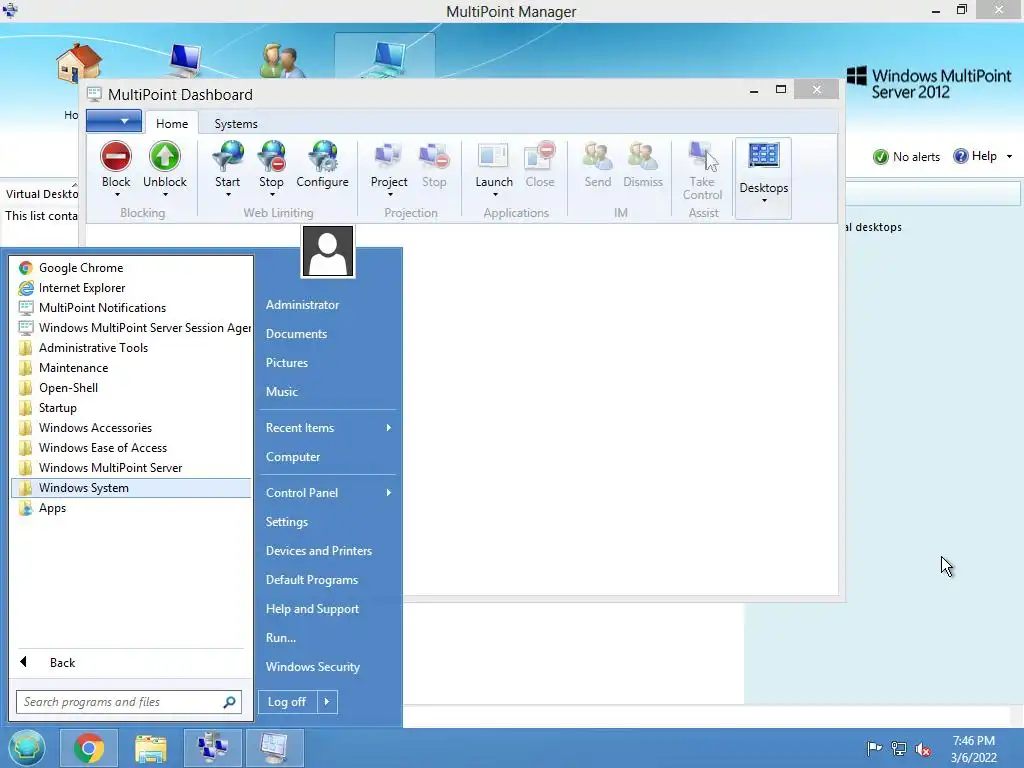Open the Windows System folder
1024x768 pixels.
point(131,488)
